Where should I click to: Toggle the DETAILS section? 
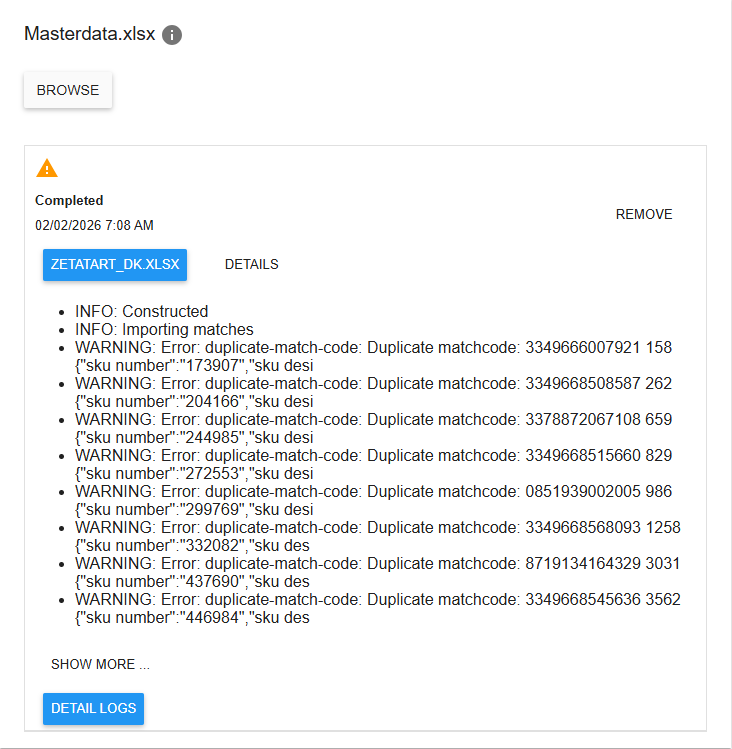click(x=251, y=265)
